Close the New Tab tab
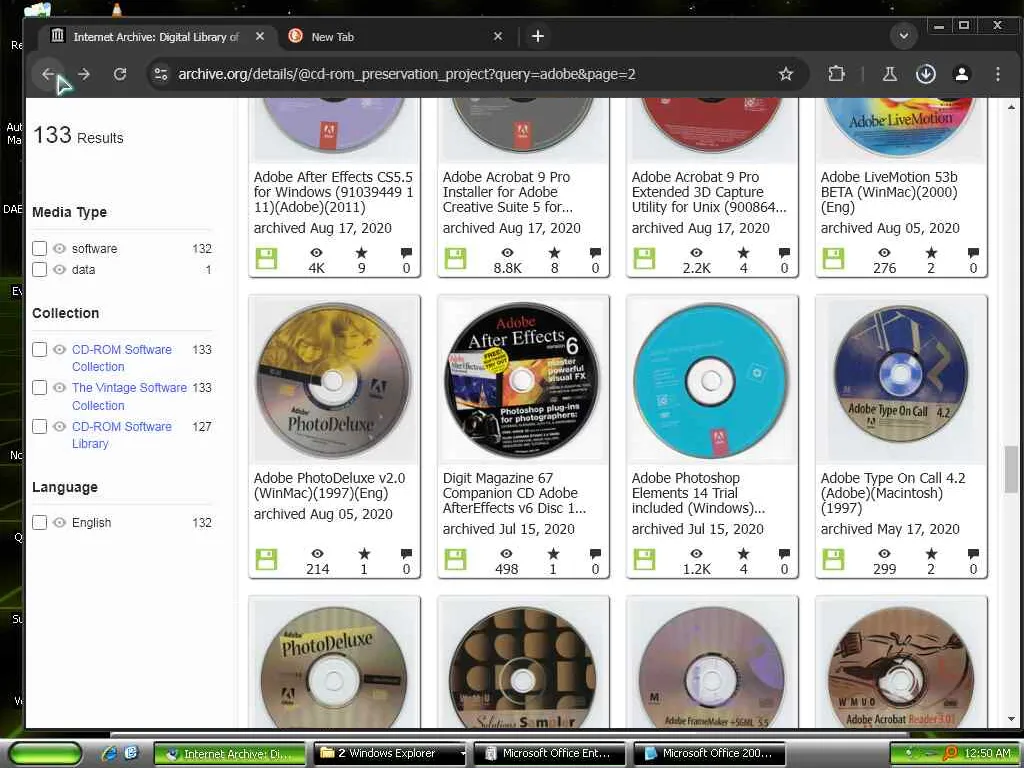Screen dimensions: 1024x768 pyautogui.click(x=498, y=37)
